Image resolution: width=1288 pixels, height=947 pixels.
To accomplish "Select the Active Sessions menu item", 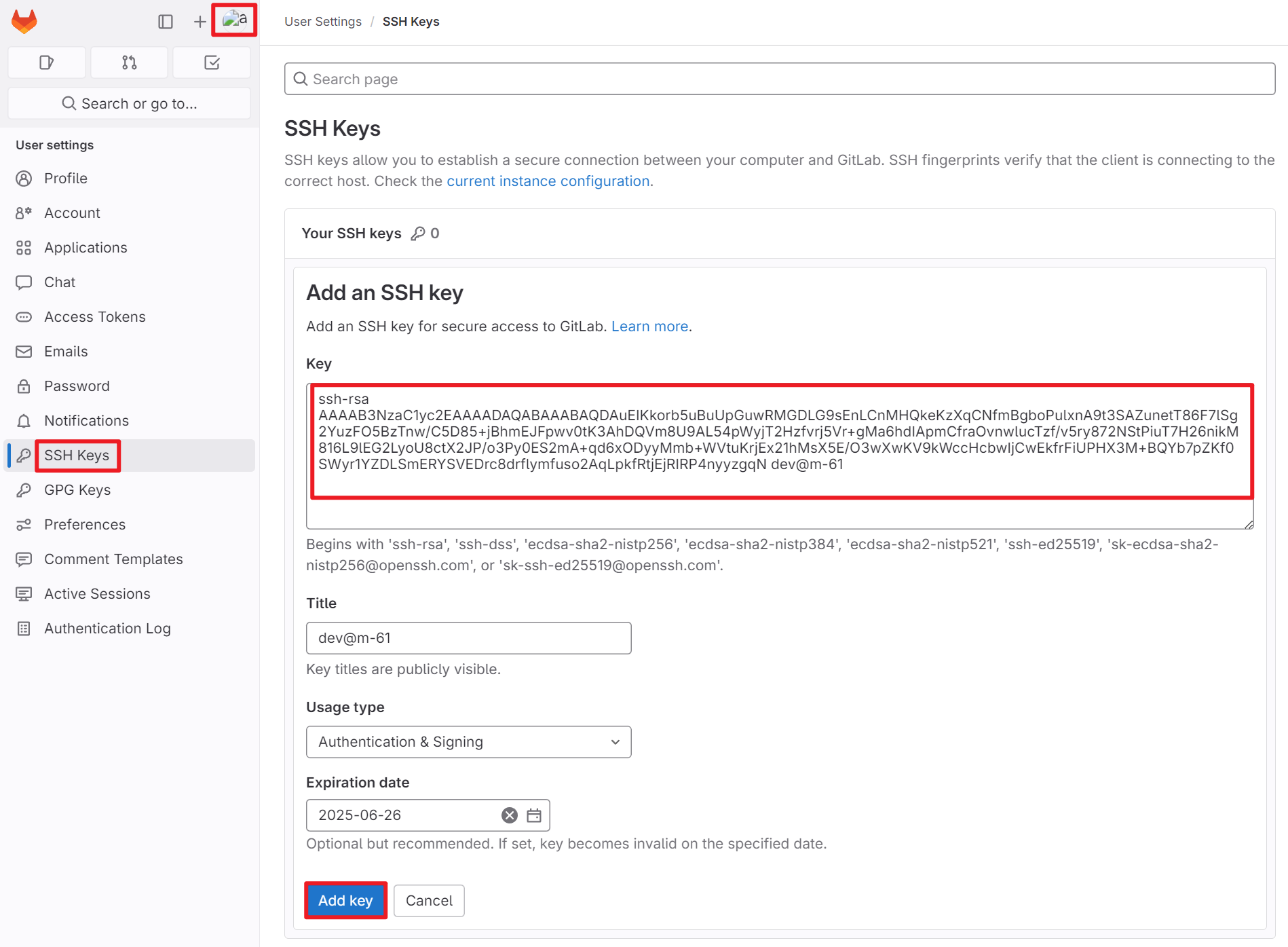I will [x=97, y=594].
